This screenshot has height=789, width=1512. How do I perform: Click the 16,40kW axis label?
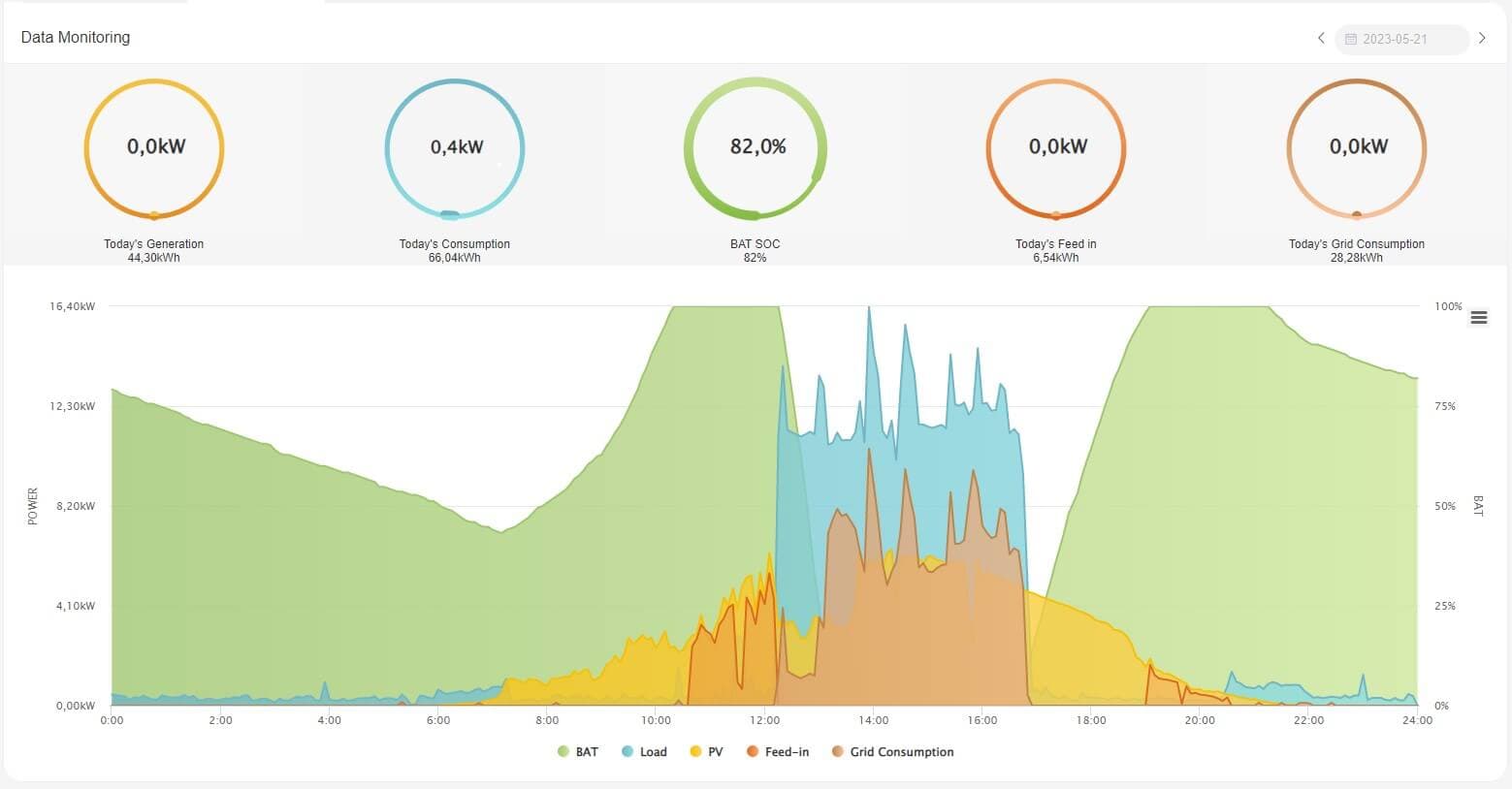[73, 306]
